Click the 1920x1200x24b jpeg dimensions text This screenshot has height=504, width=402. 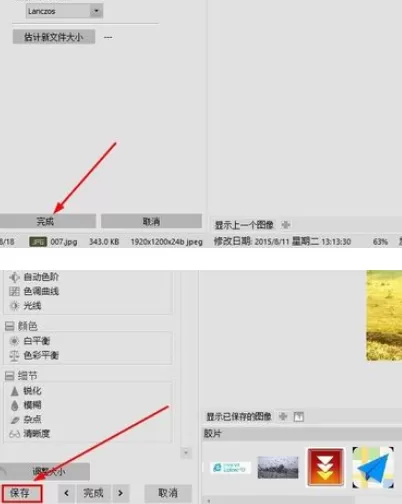pyautogui.click(x=167, y=242)
